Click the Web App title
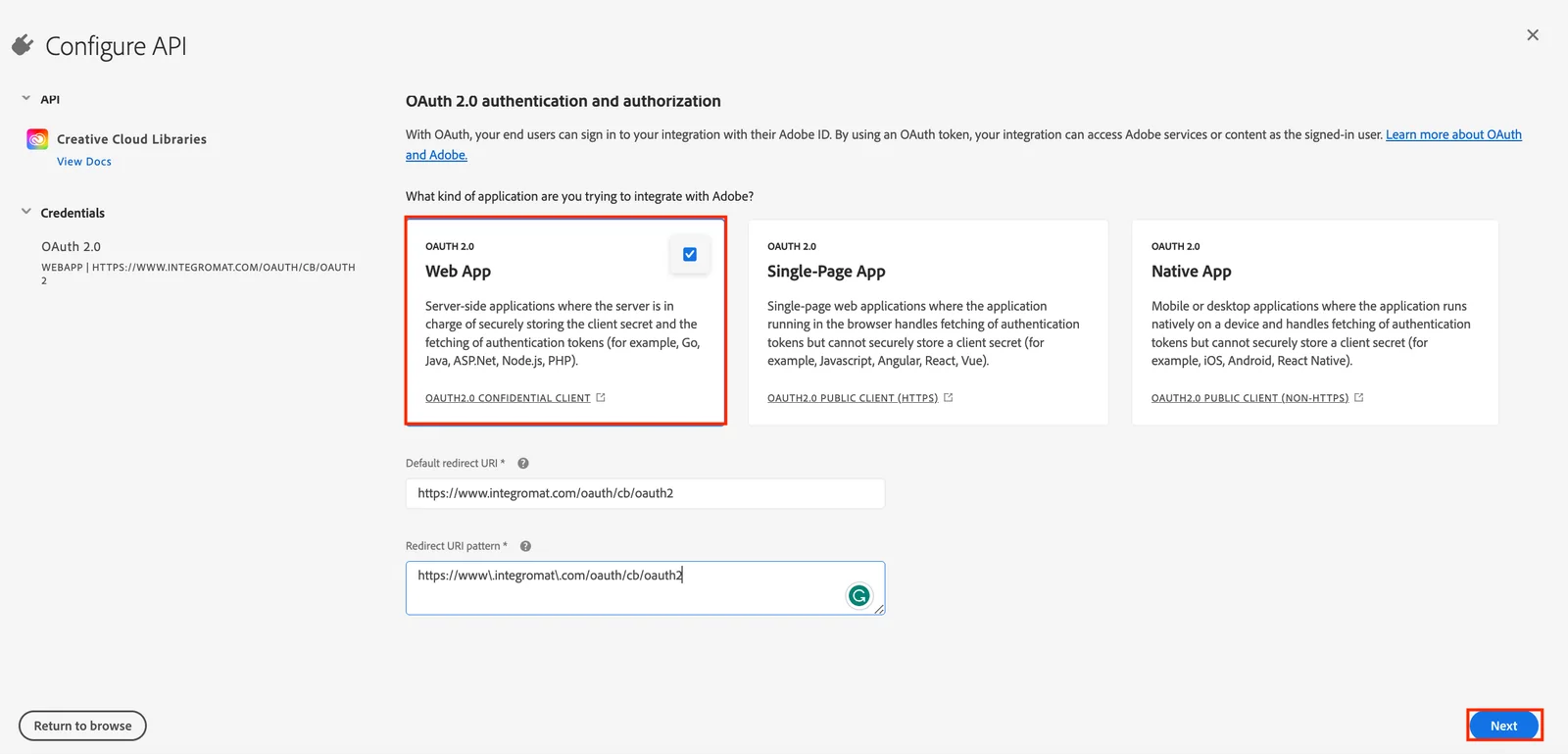Screen dimensions: 1568x754 pyautogui.click(x=458, y=272)
